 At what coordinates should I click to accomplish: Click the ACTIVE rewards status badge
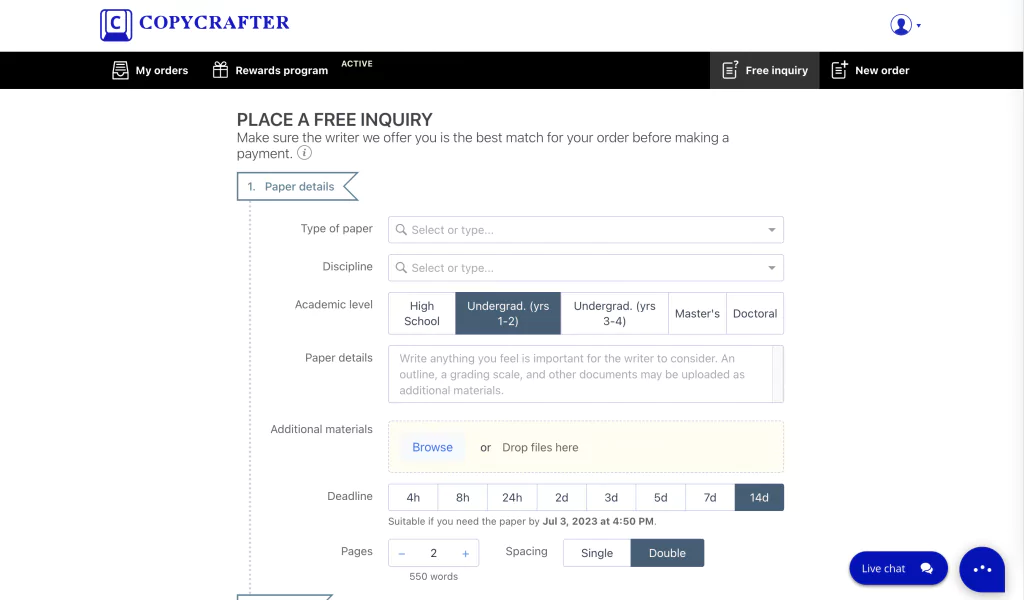pyautogui.click(x=357, y=64)
